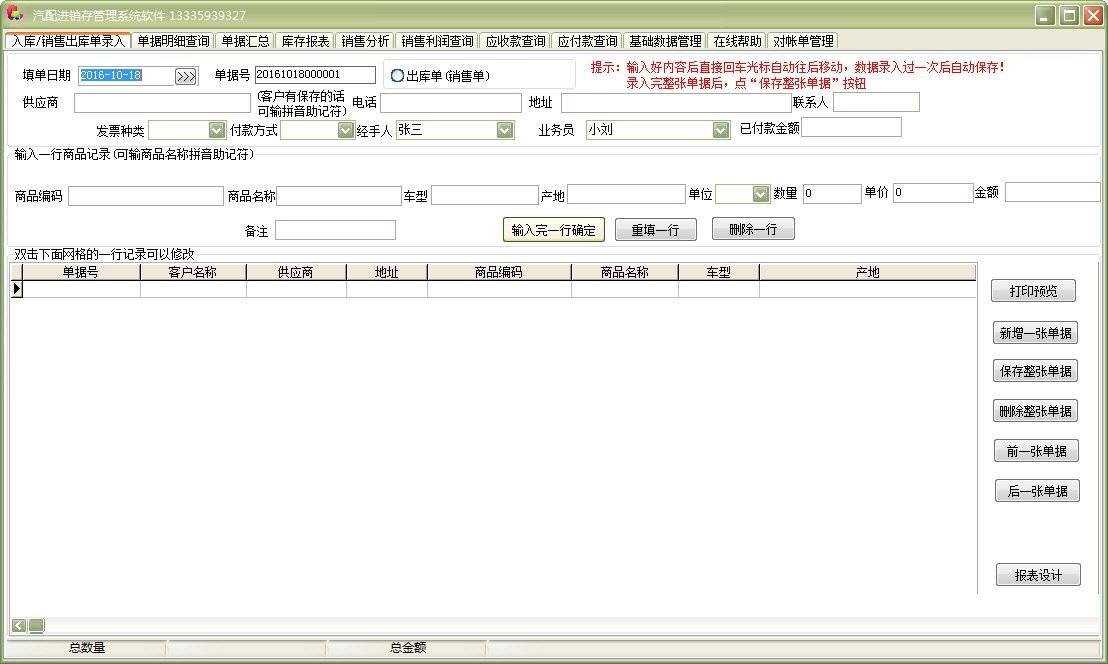Click the 新增一张单据 button

pyautogui.click(x=1035, y=333)
